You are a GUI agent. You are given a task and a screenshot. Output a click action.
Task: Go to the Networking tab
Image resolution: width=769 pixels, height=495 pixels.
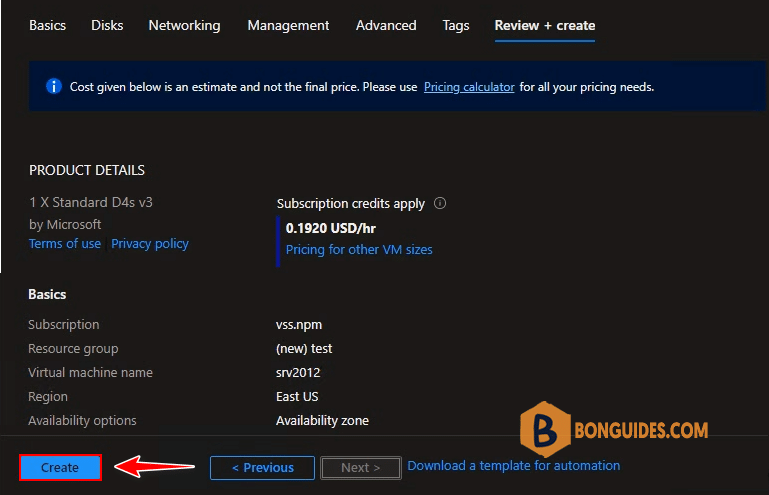tap(184, 25)
